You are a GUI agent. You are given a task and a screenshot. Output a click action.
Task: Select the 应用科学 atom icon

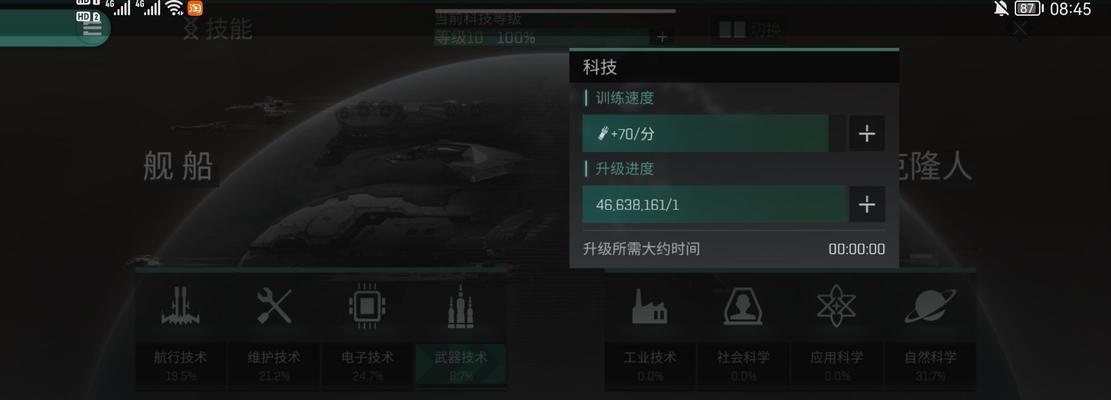pyautogui.click(x=836, y=307)
